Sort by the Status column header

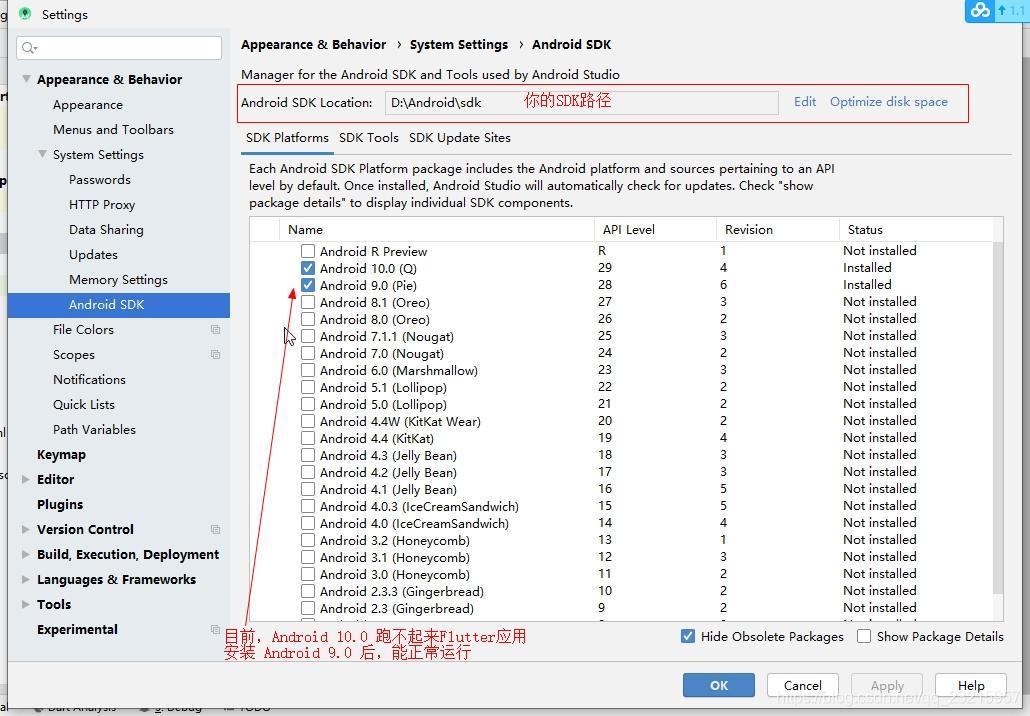pyautogui.click(x=916, y=229)
